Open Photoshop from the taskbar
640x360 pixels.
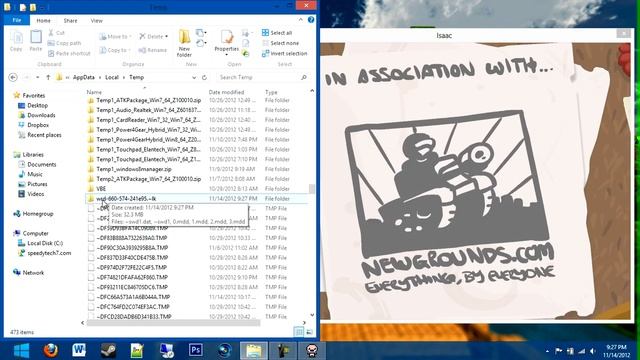[x=196, y=351]
